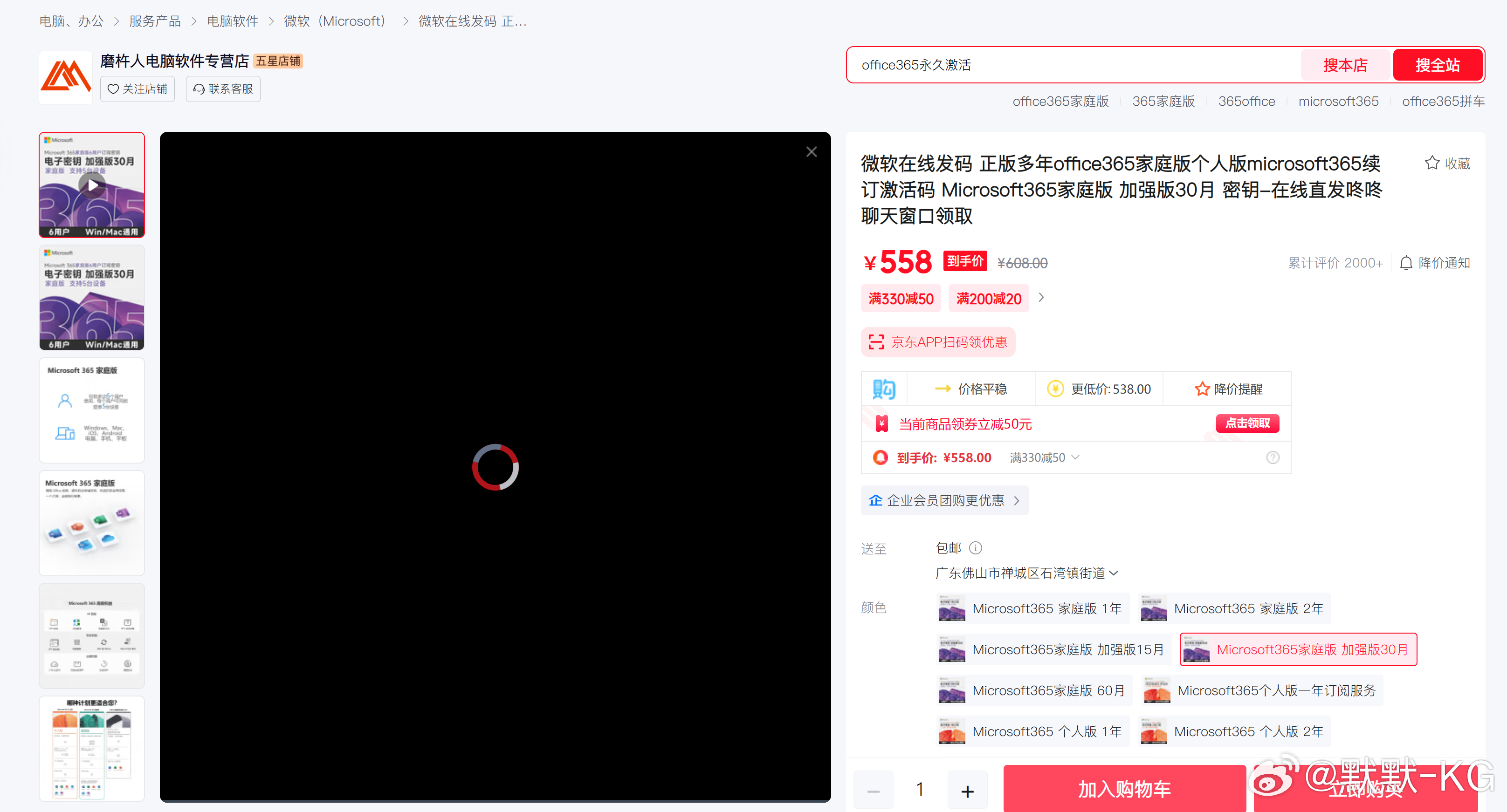Choose Microsoft365家庭版 加强版30月 option

pyautogui.click(x=1298, y=649)
